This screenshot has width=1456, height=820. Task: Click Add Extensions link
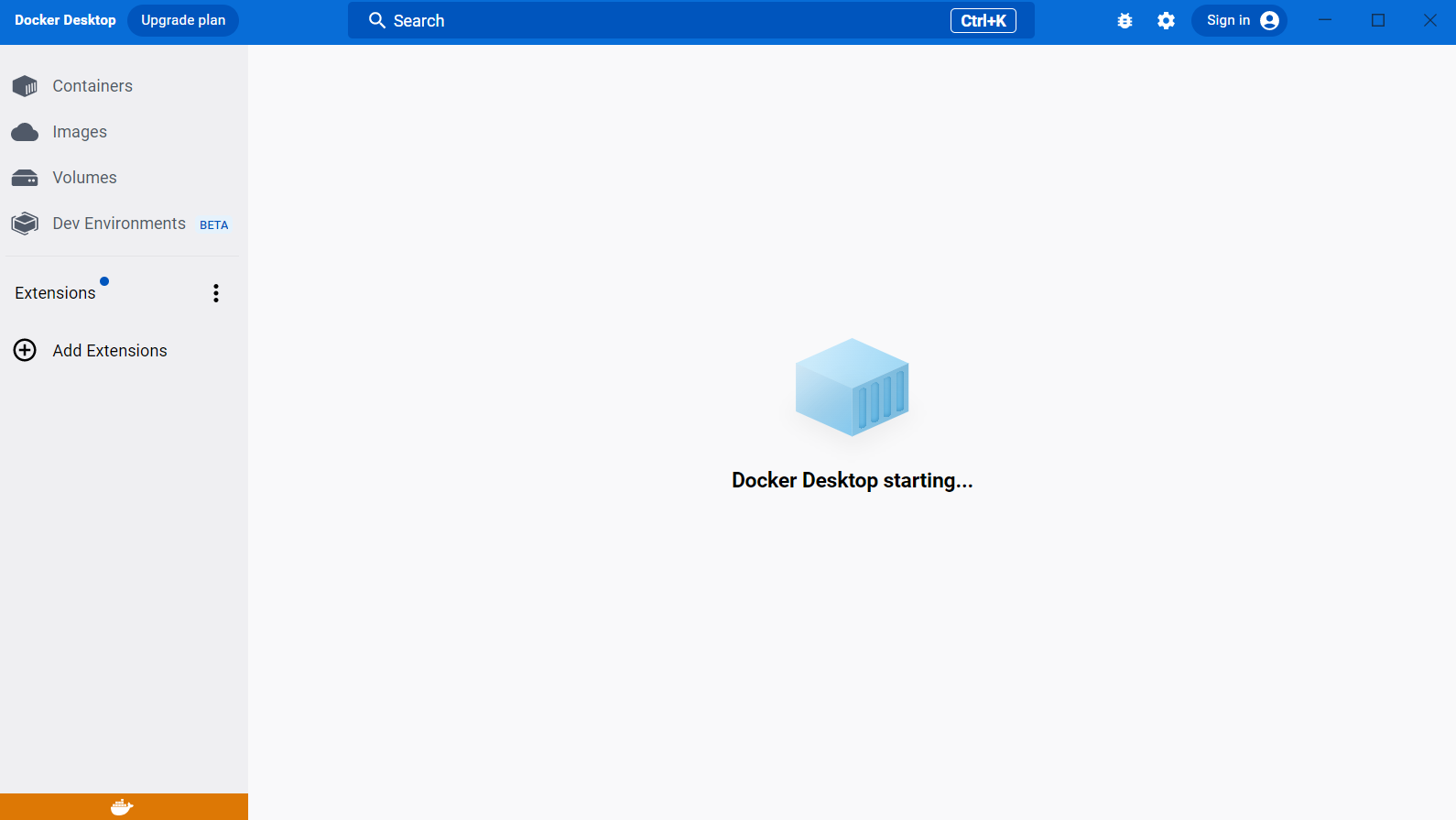pos(110,351)
